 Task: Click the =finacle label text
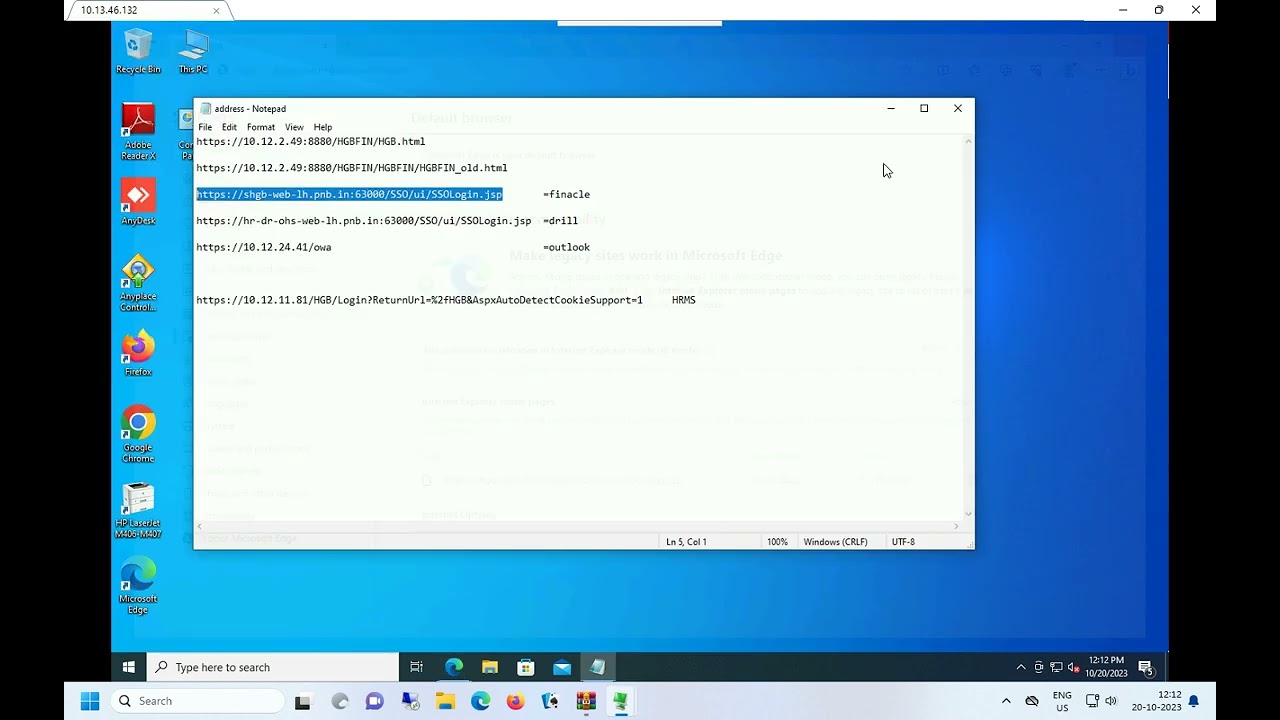[566, 194]
